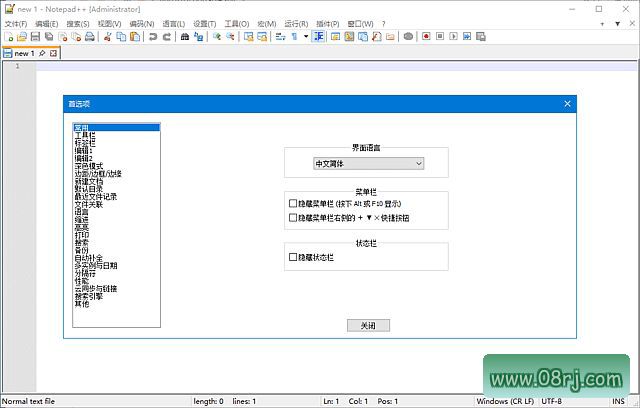
Task: Close the 首选项 dialog with the X
Action: (x=567, y=104)
